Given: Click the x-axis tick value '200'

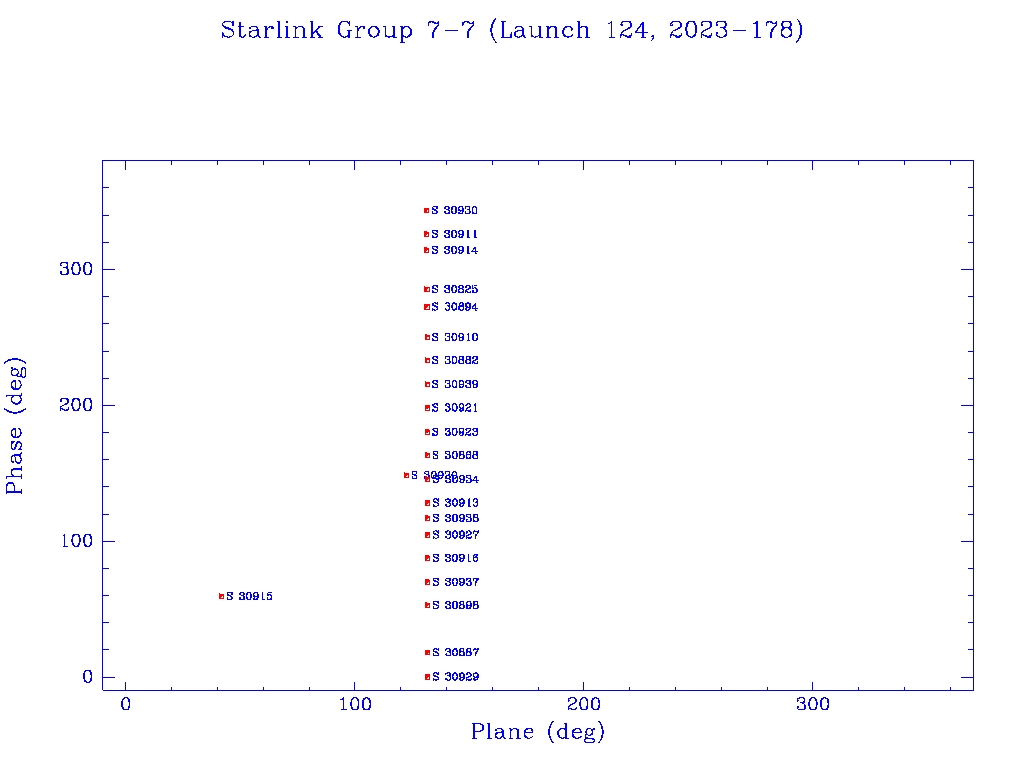Looking at the screenshot, I should tap(583, 704).
